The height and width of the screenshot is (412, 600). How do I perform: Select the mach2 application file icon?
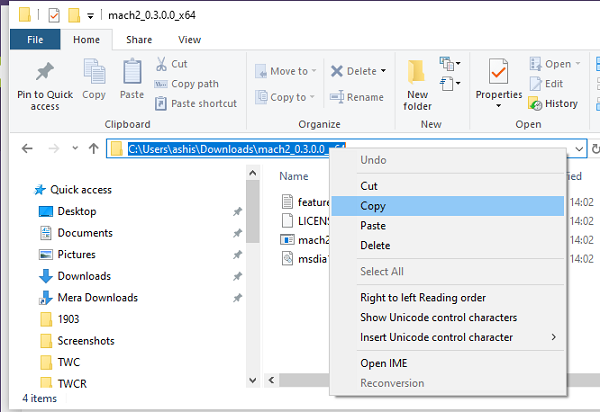click(287, 240)
